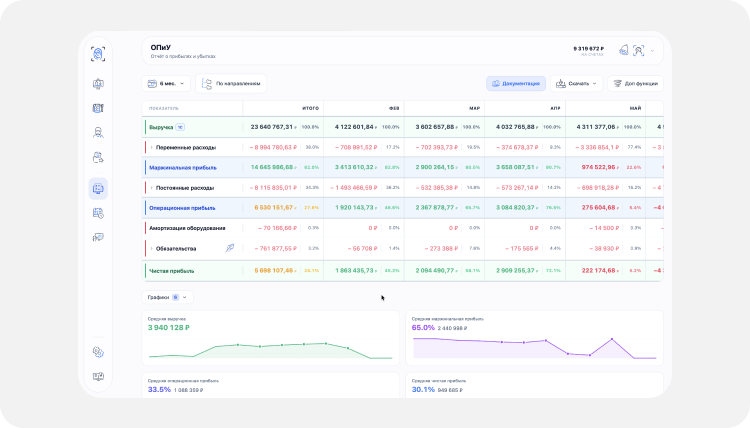Click the АПР column header
750x428 pixels.
555,109
